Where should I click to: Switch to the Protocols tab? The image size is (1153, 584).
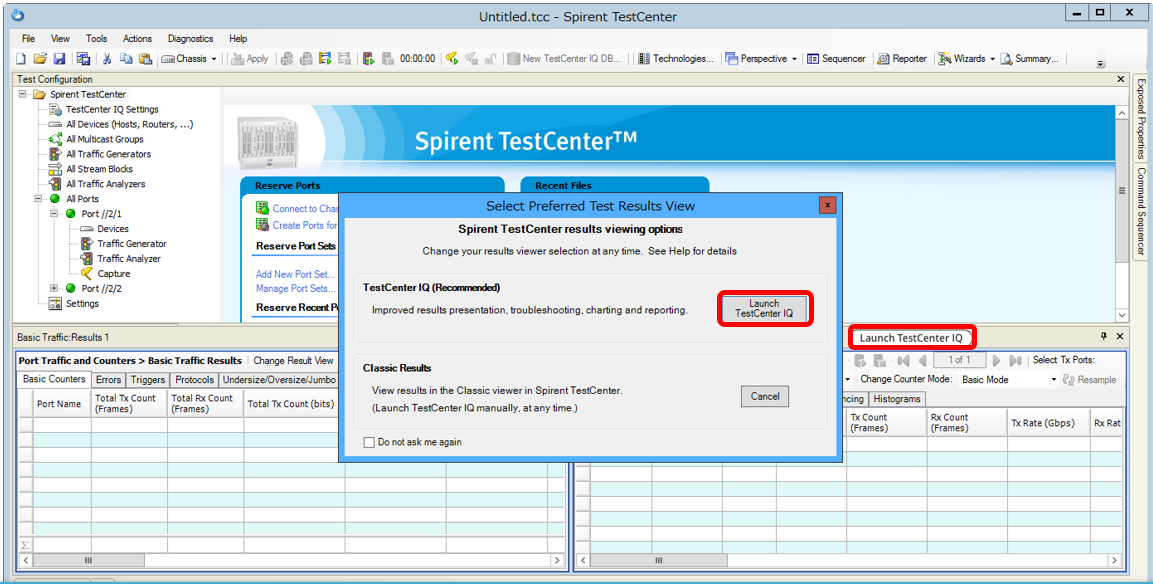click(195, 380)
